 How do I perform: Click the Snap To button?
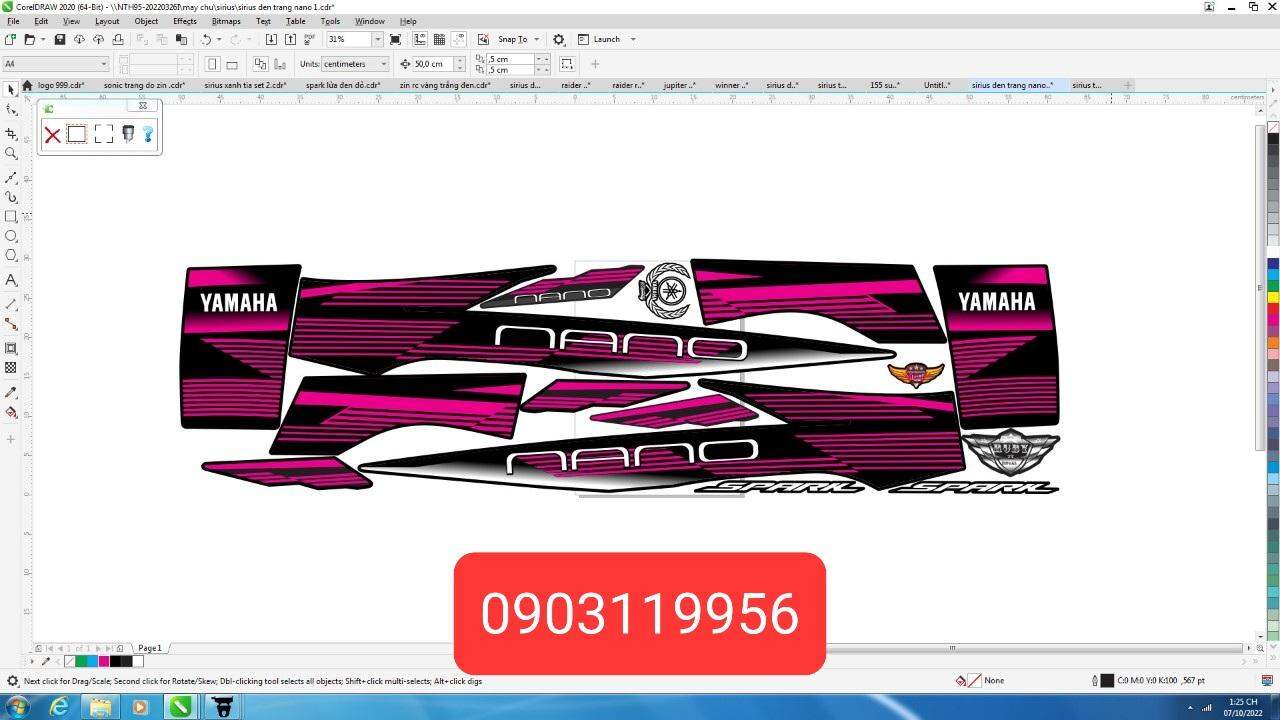512,39
